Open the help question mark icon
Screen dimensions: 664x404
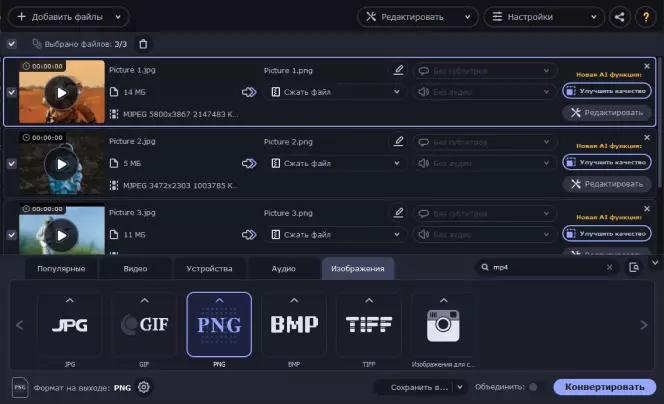pos(646,17)
